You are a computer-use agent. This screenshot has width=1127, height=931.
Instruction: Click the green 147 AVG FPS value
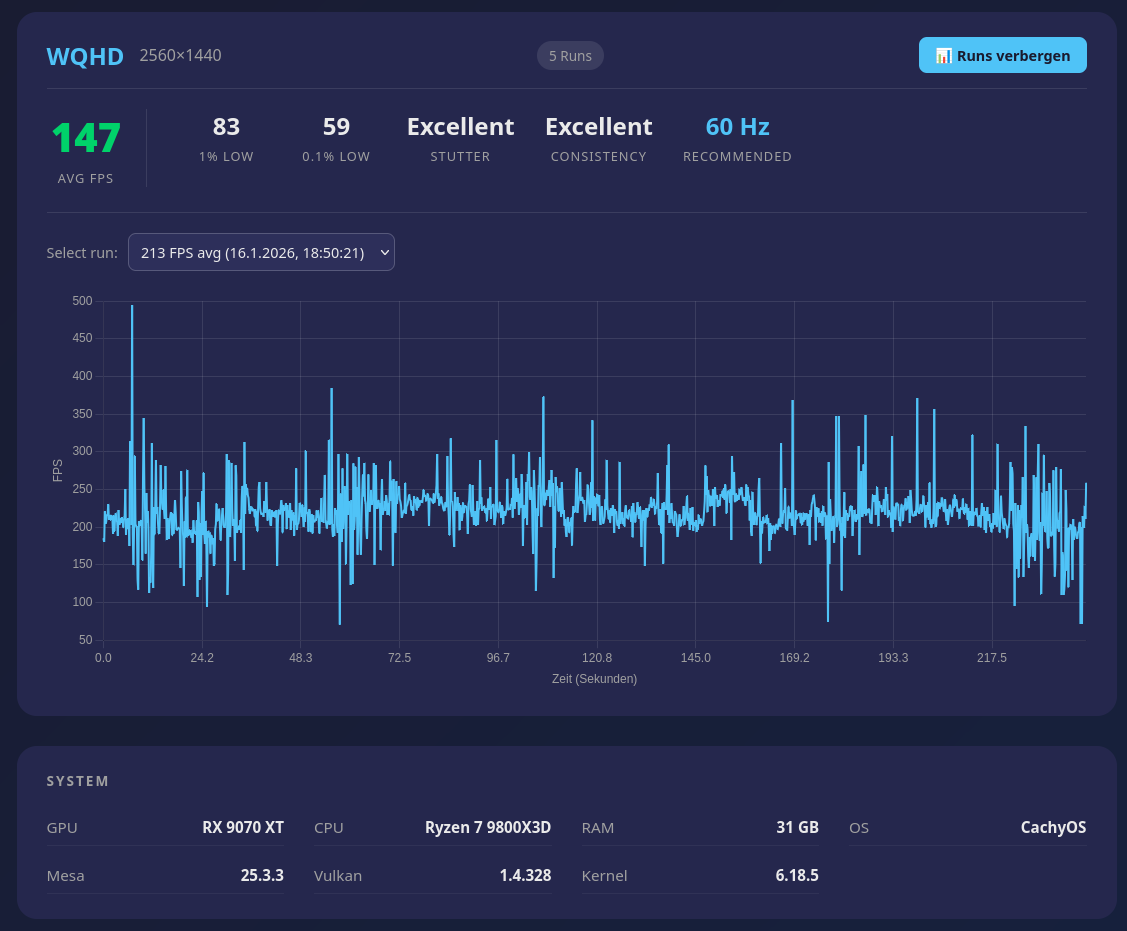coord(86,138)
